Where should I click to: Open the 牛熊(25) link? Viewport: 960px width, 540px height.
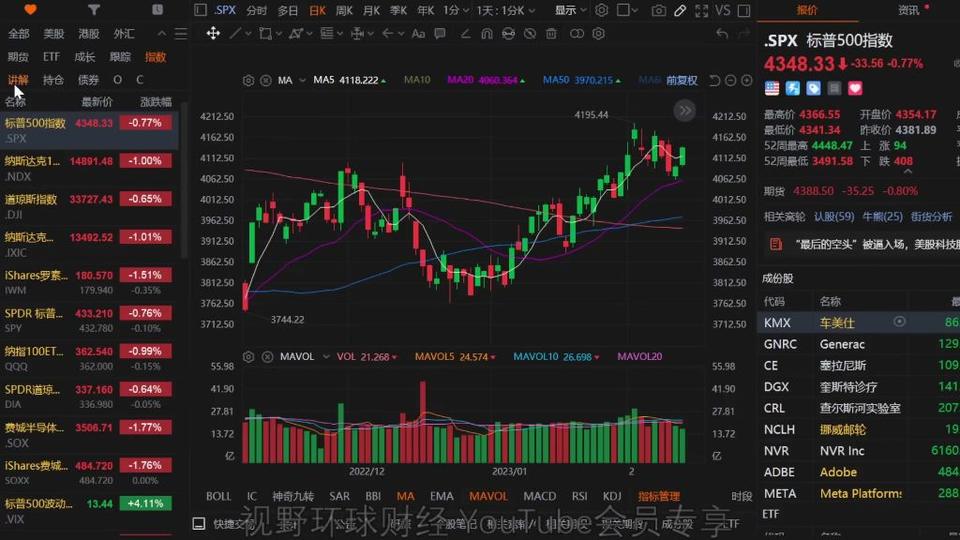pyautogui.click(x=882, y=216)
